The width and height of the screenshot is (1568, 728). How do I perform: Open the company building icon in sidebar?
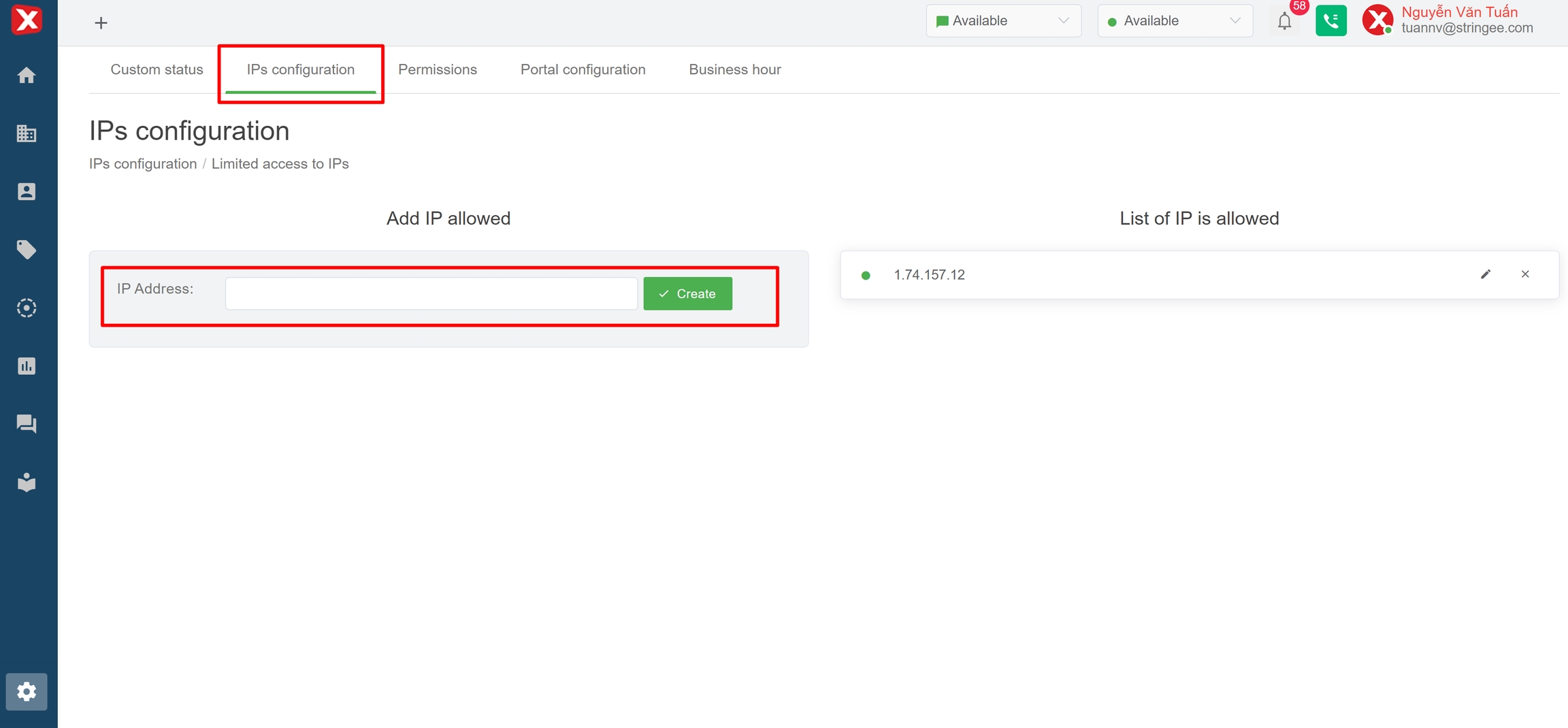[x=27, y=133]
